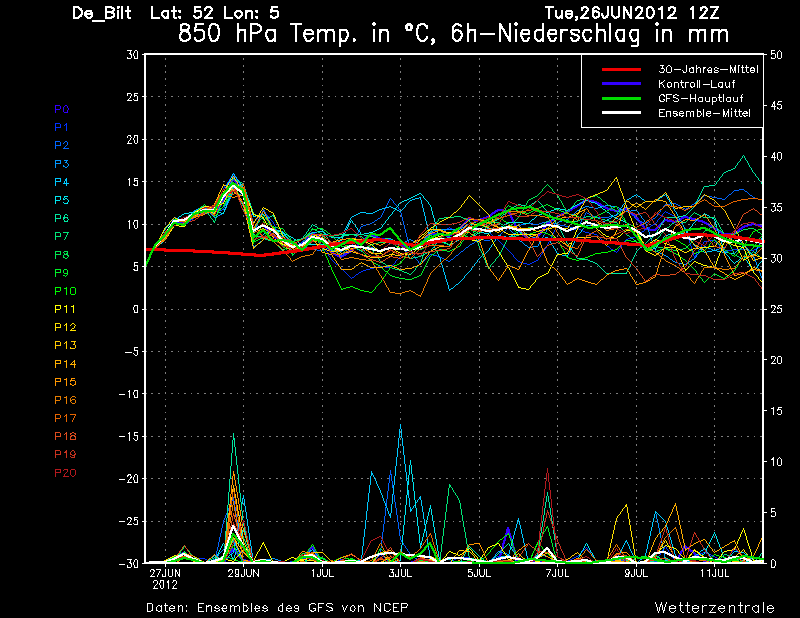Click the 25 value on right precipitation axis
Image resolution: width=800 pixels, height=618 pixels.
pos(776,309)
